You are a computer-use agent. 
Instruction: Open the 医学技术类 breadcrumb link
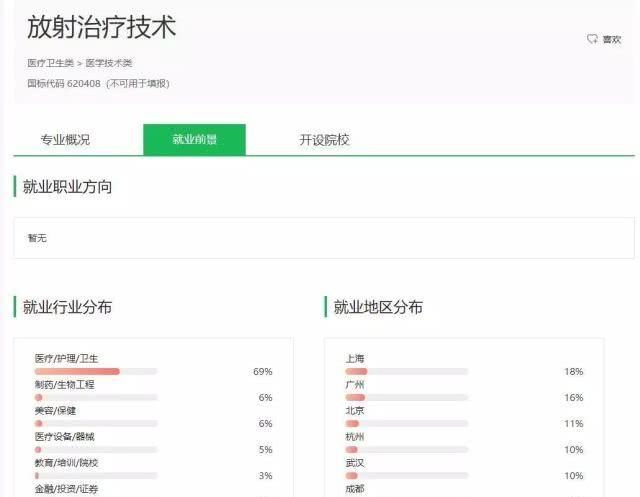point(109,63)
